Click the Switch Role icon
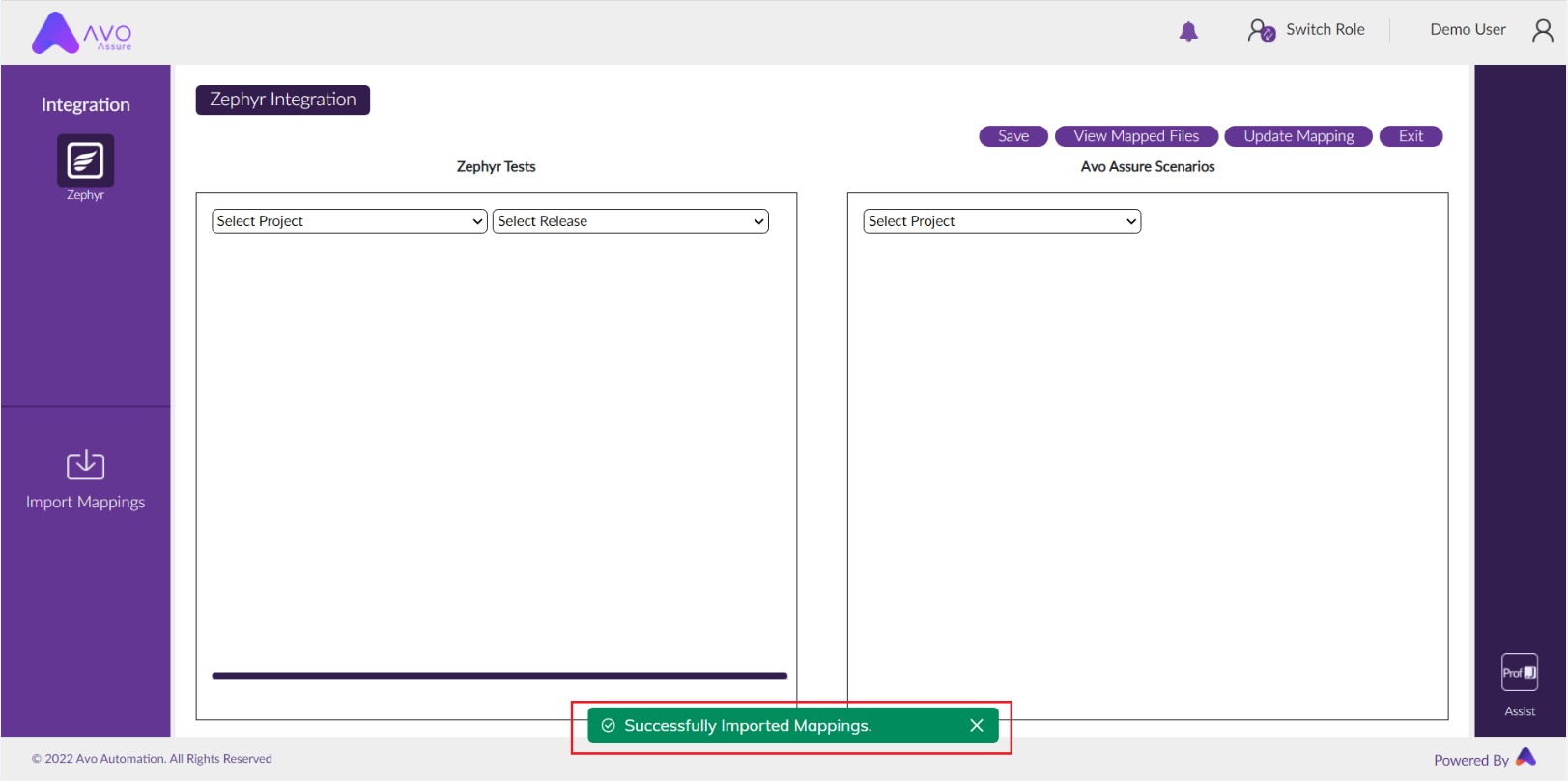 pyautogui.click(x=1261, y=30)
